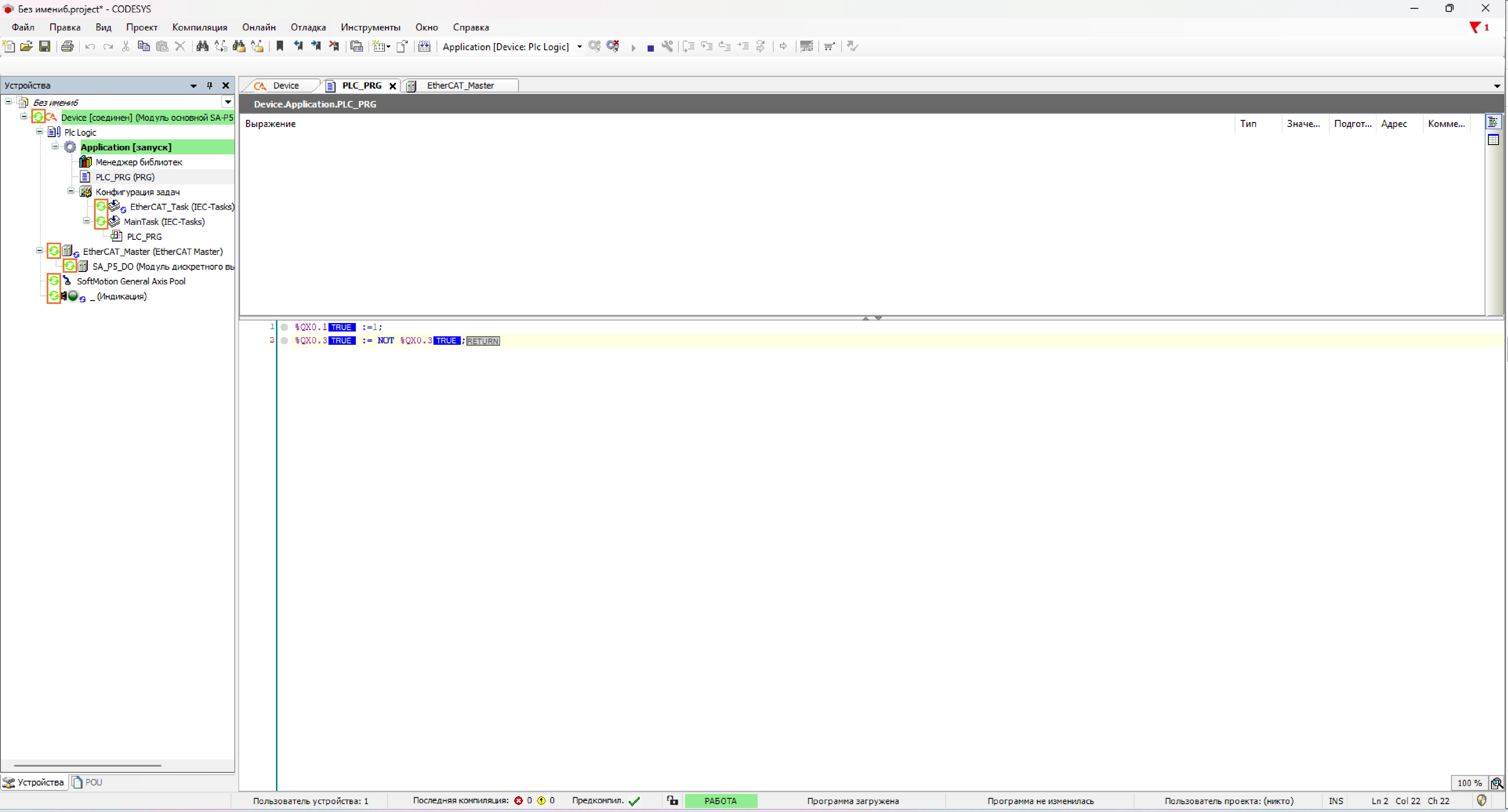This screenshot has height=812, width=1508.
Task: Click the Build icon with the grid pattern
Action: 424,46
